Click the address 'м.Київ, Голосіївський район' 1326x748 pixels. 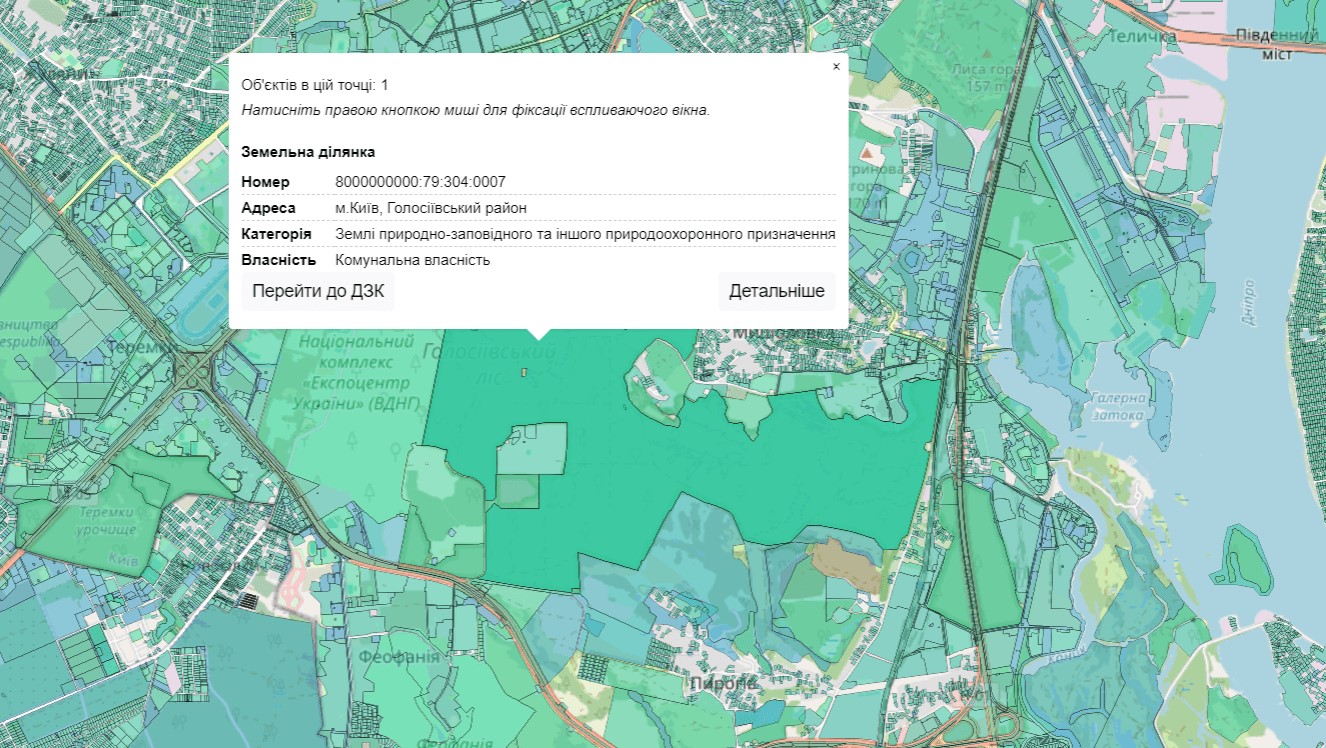click(x=431, y=208)
